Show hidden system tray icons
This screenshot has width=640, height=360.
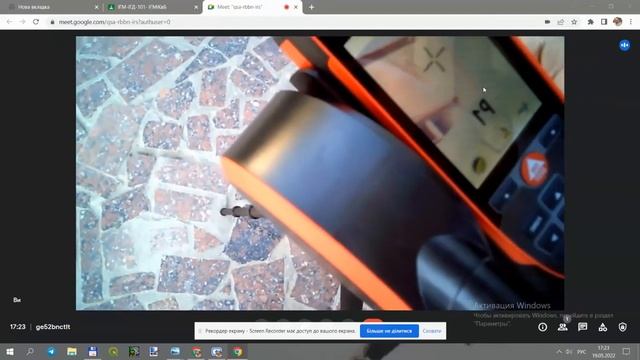(x=559, y=351)
